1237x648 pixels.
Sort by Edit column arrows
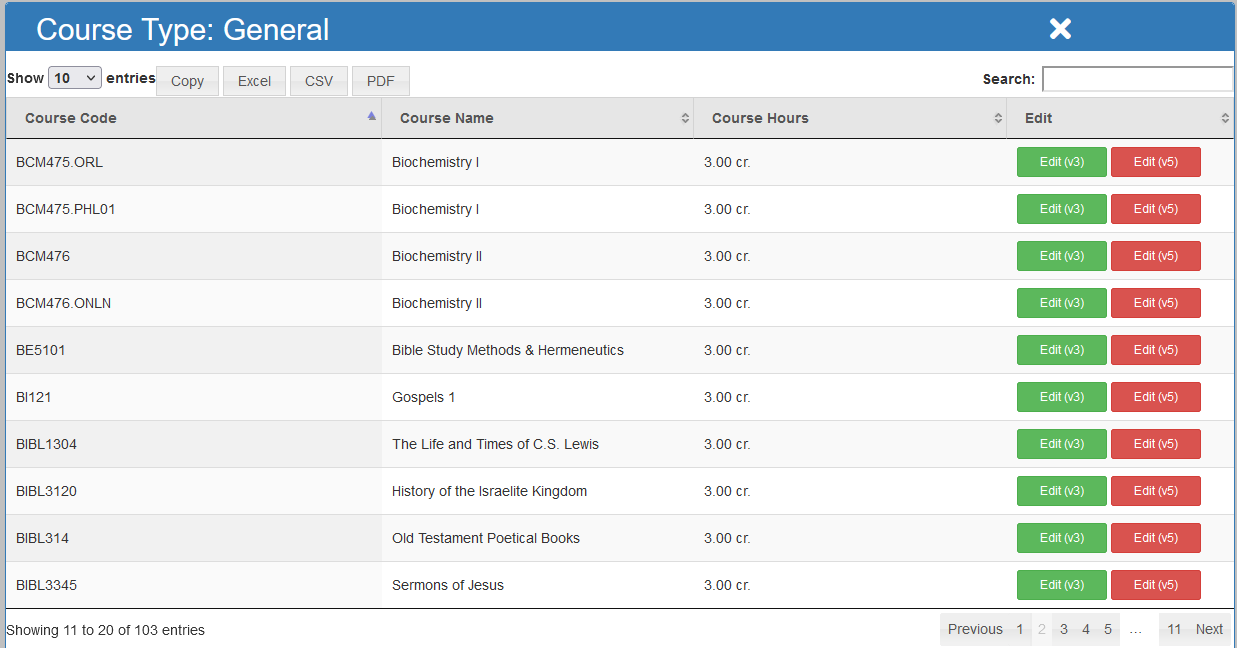[x=1225, y=118]
